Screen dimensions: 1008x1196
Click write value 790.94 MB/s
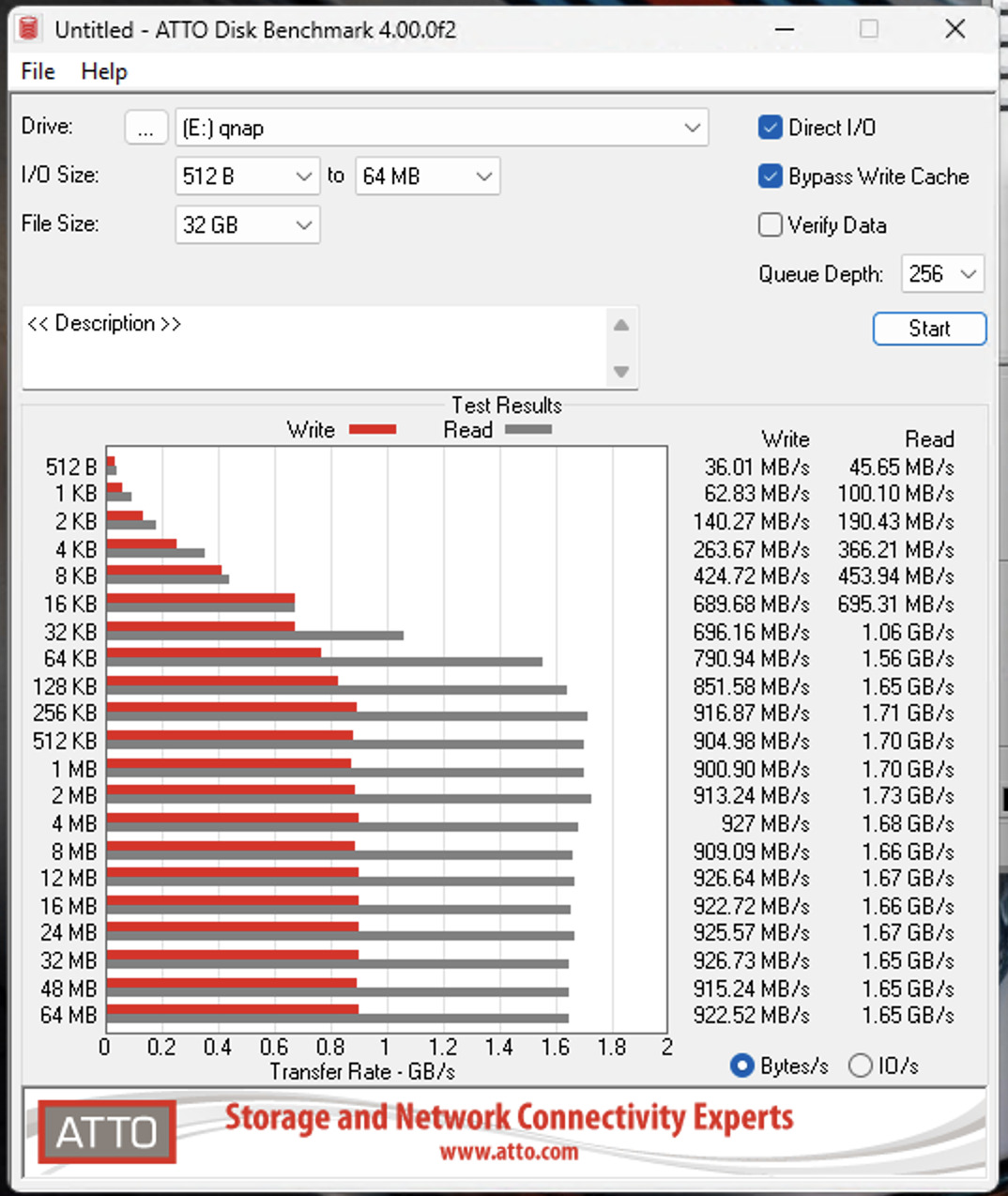(751, 658)
